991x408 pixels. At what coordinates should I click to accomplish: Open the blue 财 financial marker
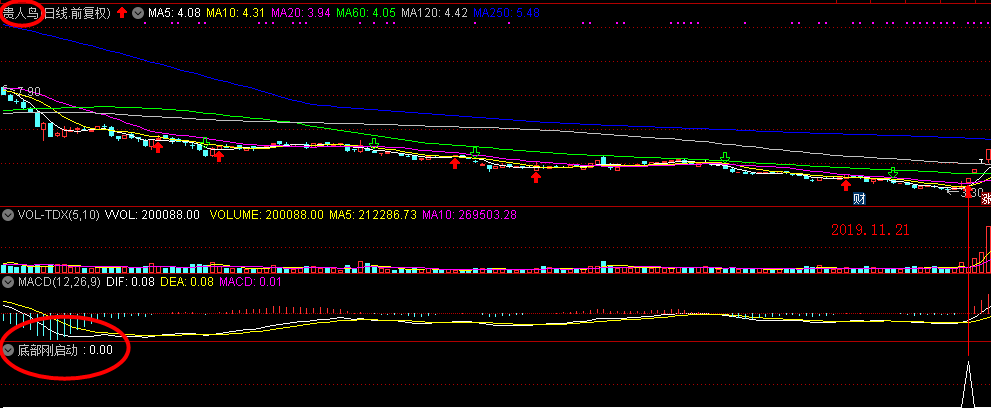[x=859, y=199]
